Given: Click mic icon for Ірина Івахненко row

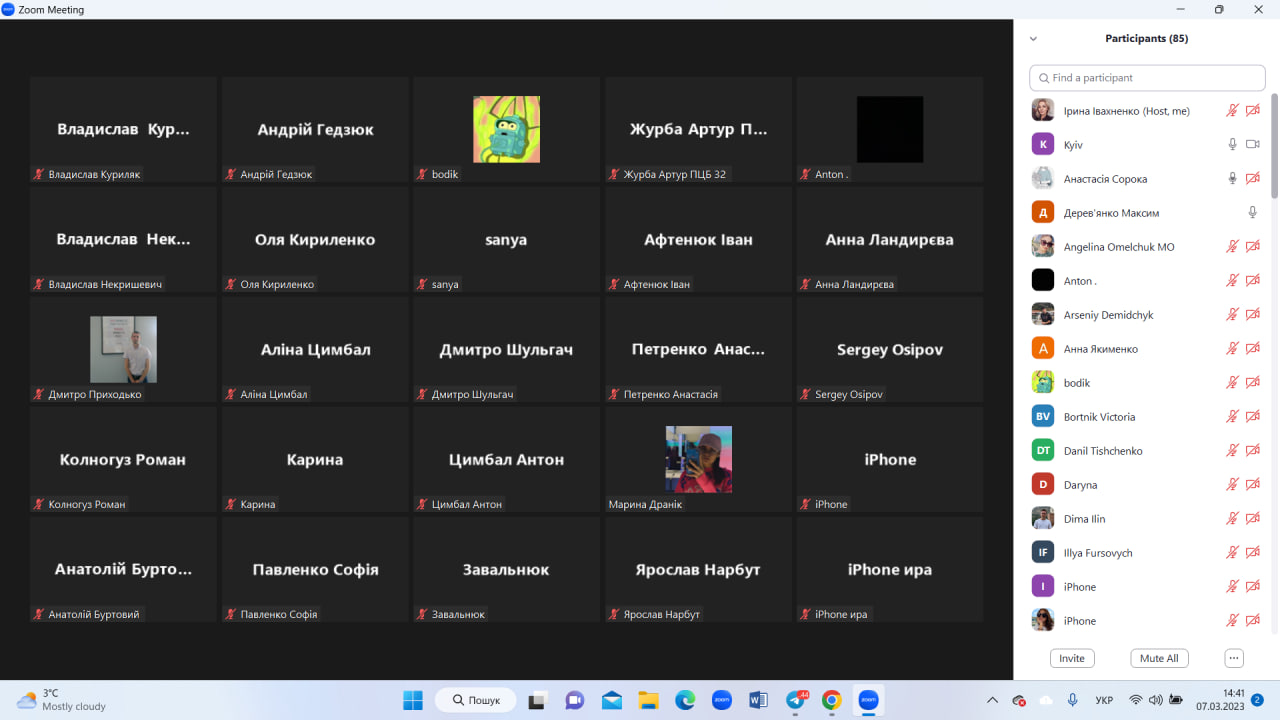Looking at the screenshot, I should point(1233,111).
